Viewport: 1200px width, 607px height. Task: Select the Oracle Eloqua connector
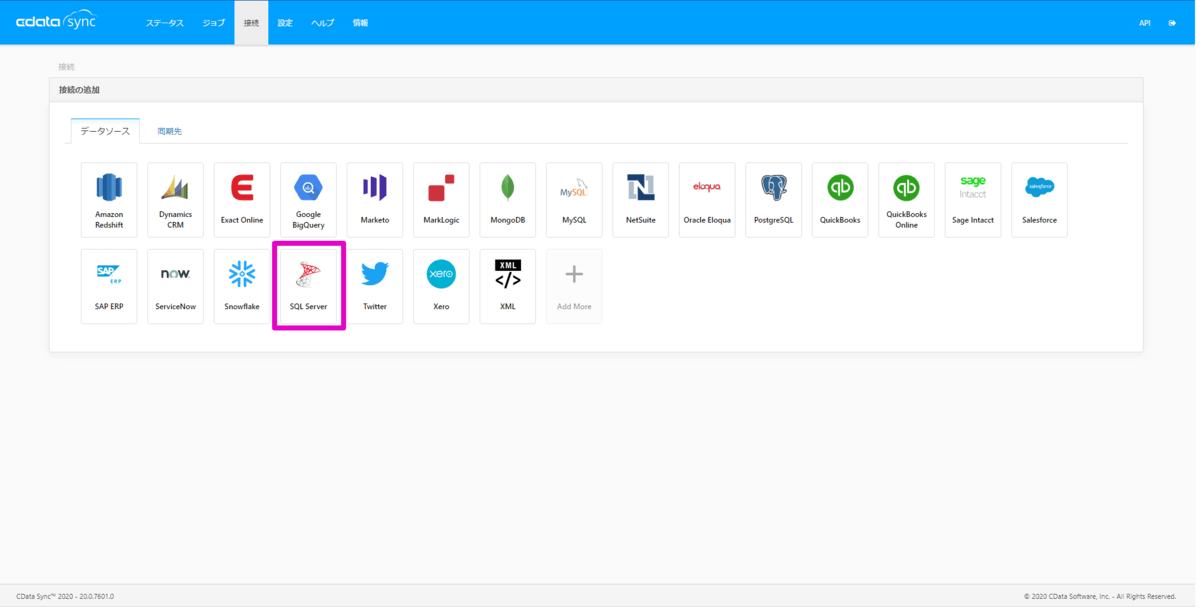[707, 200]
